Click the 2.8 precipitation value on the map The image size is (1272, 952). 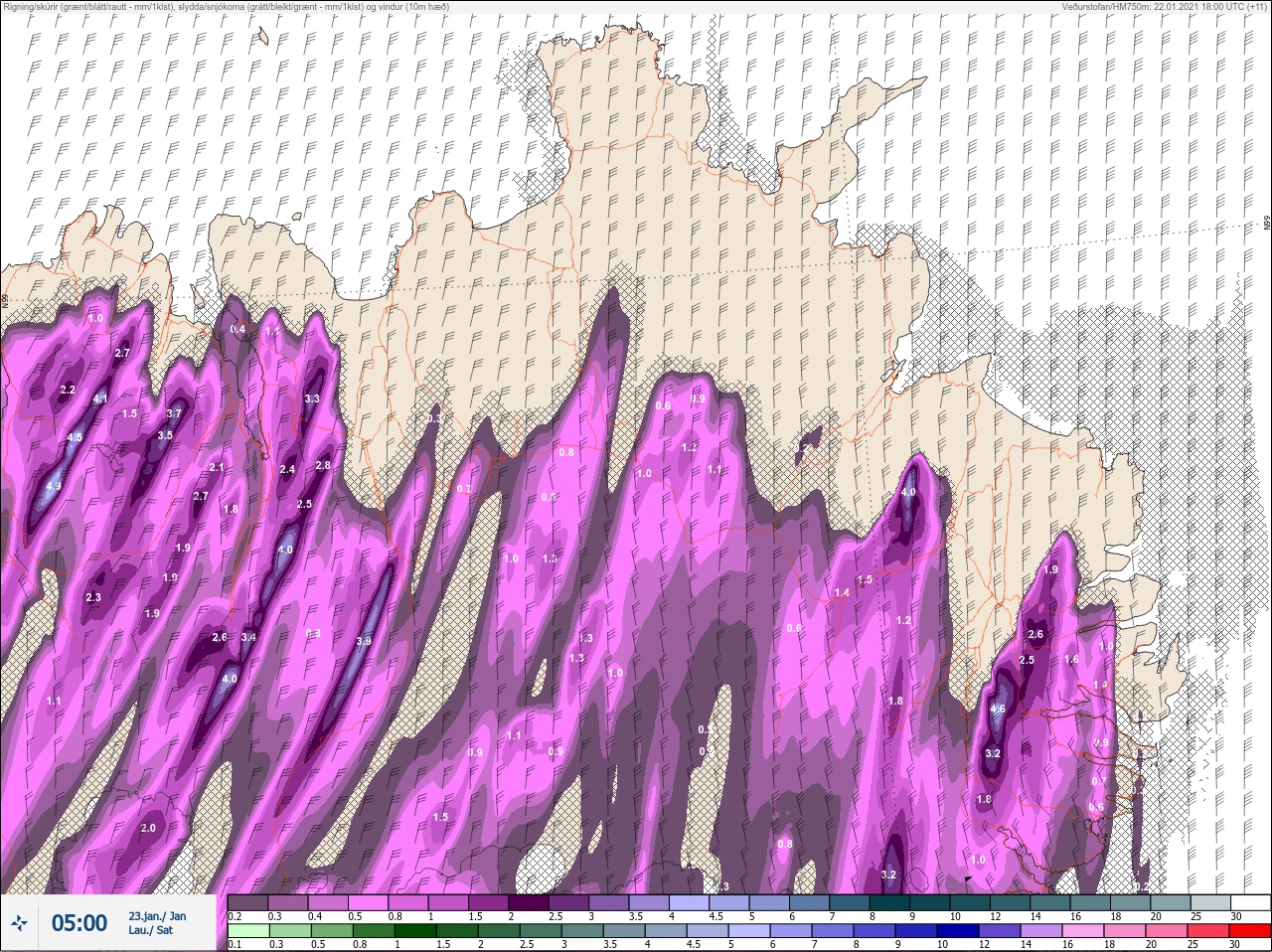coord(322,465)
